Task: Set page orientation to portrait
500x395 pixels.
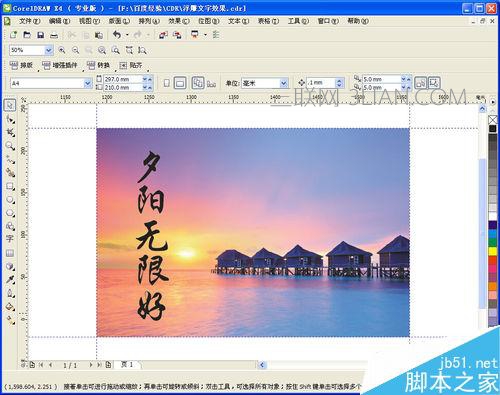Action: [x=167, y=83]
